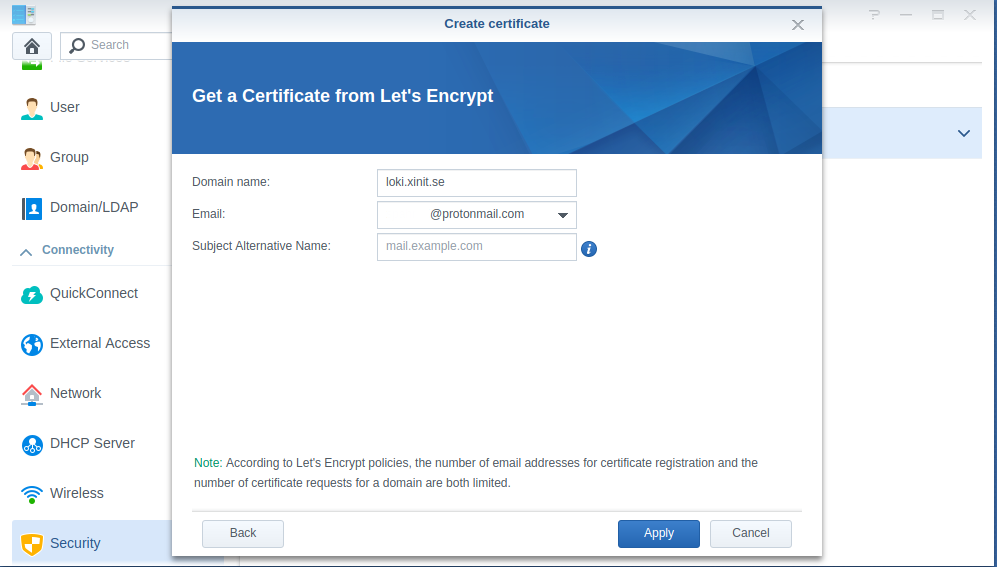The width and height of the screenshot is (997, 567).
Task: Collapse the Connectivity section
Action: (x=26, y=252)
